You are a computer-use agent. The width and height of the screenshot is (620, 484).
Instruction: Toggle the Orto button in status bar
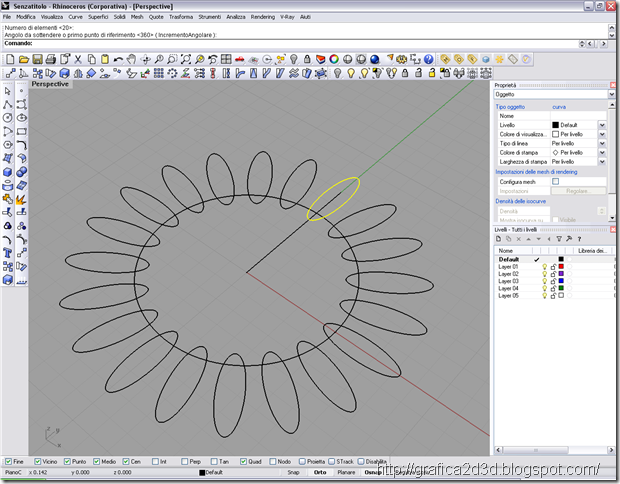point(320,472)
